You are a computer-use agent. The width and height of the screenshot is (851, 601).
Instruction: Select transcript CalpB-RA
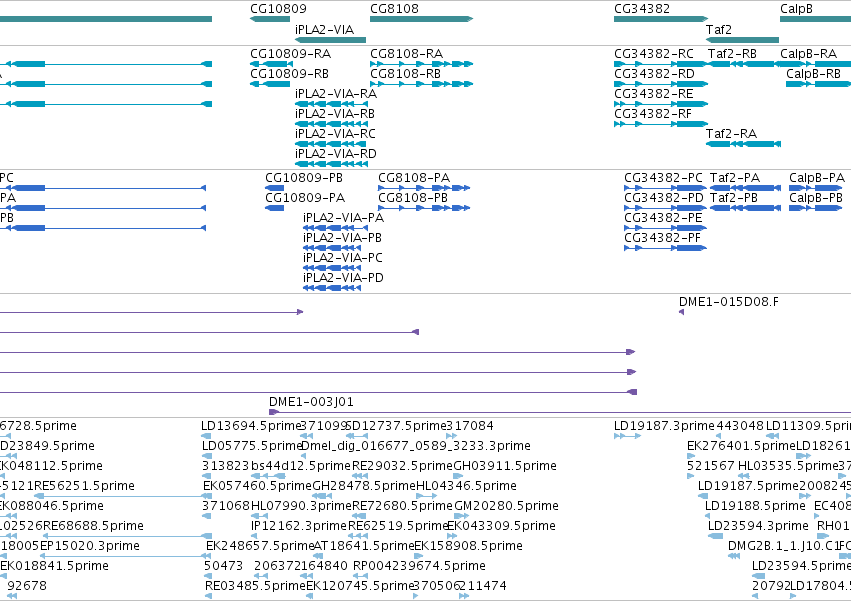[809, 54]
